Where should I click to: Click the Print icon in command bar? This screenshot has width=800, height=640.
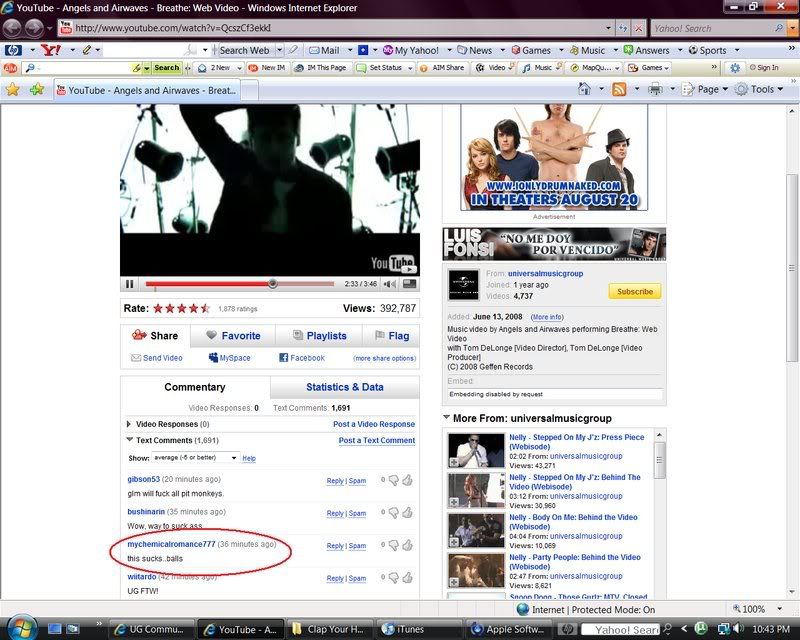[x=655, y=89]
